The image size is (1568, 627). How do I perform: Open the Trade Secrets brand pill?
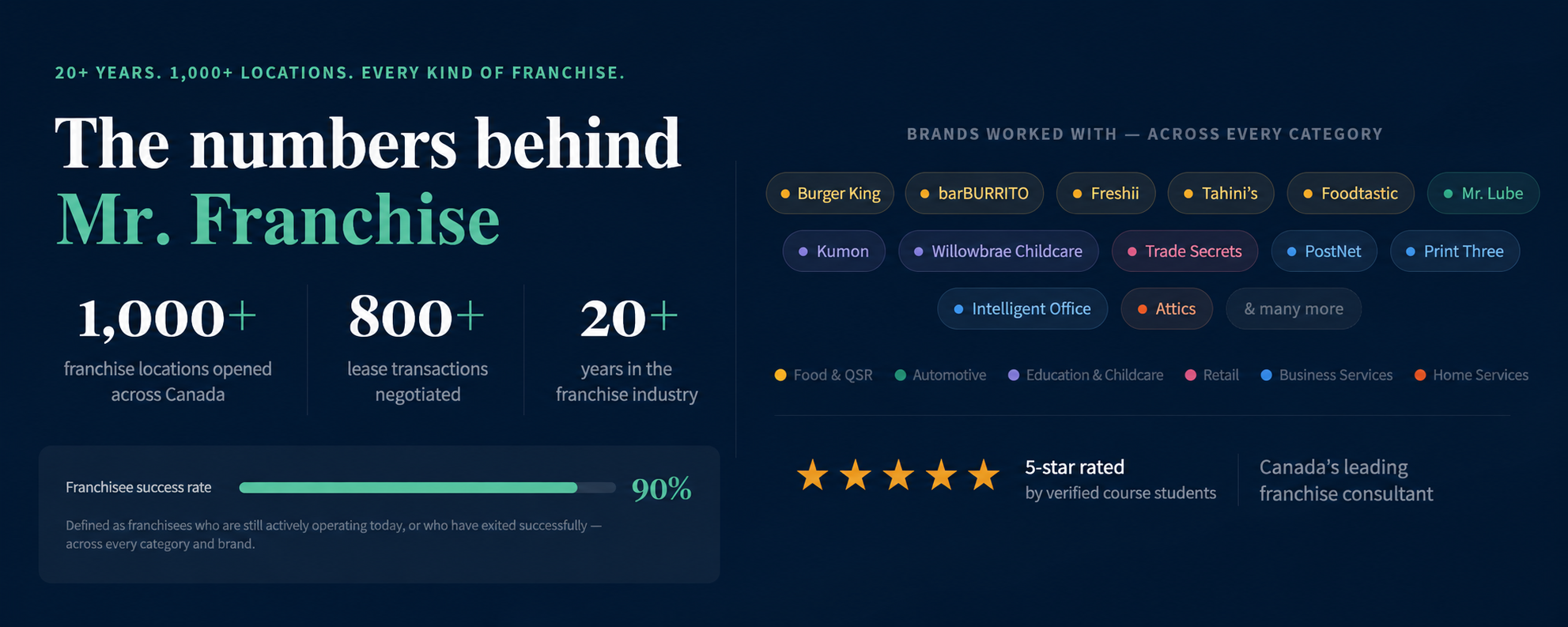click(x=1185, y=251)
